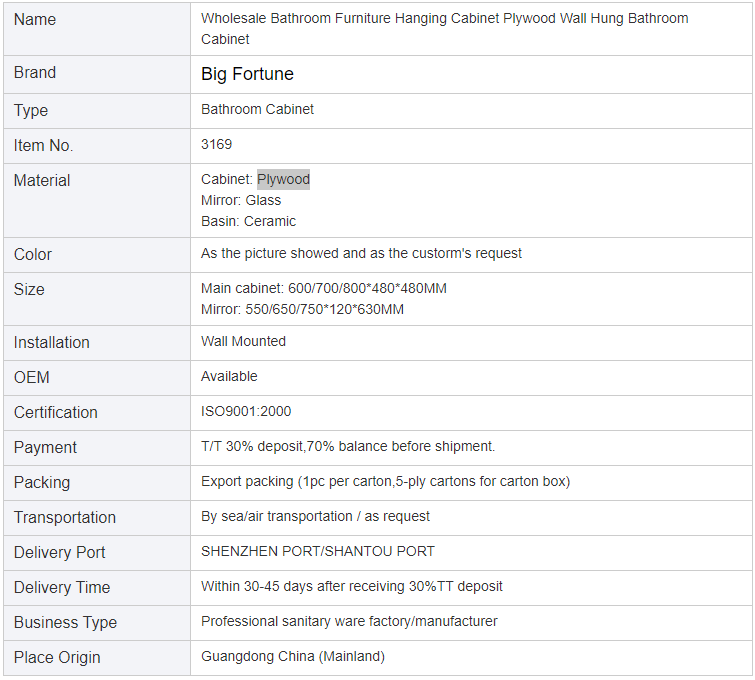
Task: Click the Within 30-45 days delivery text
Action: pos(351,587)
